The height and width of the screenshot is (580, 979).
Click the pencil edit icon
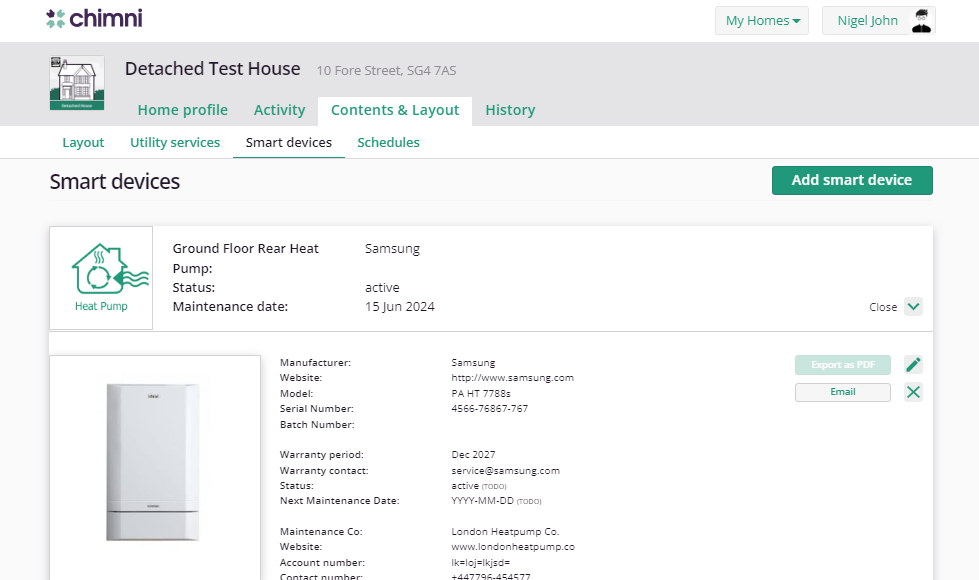point(913,365)
